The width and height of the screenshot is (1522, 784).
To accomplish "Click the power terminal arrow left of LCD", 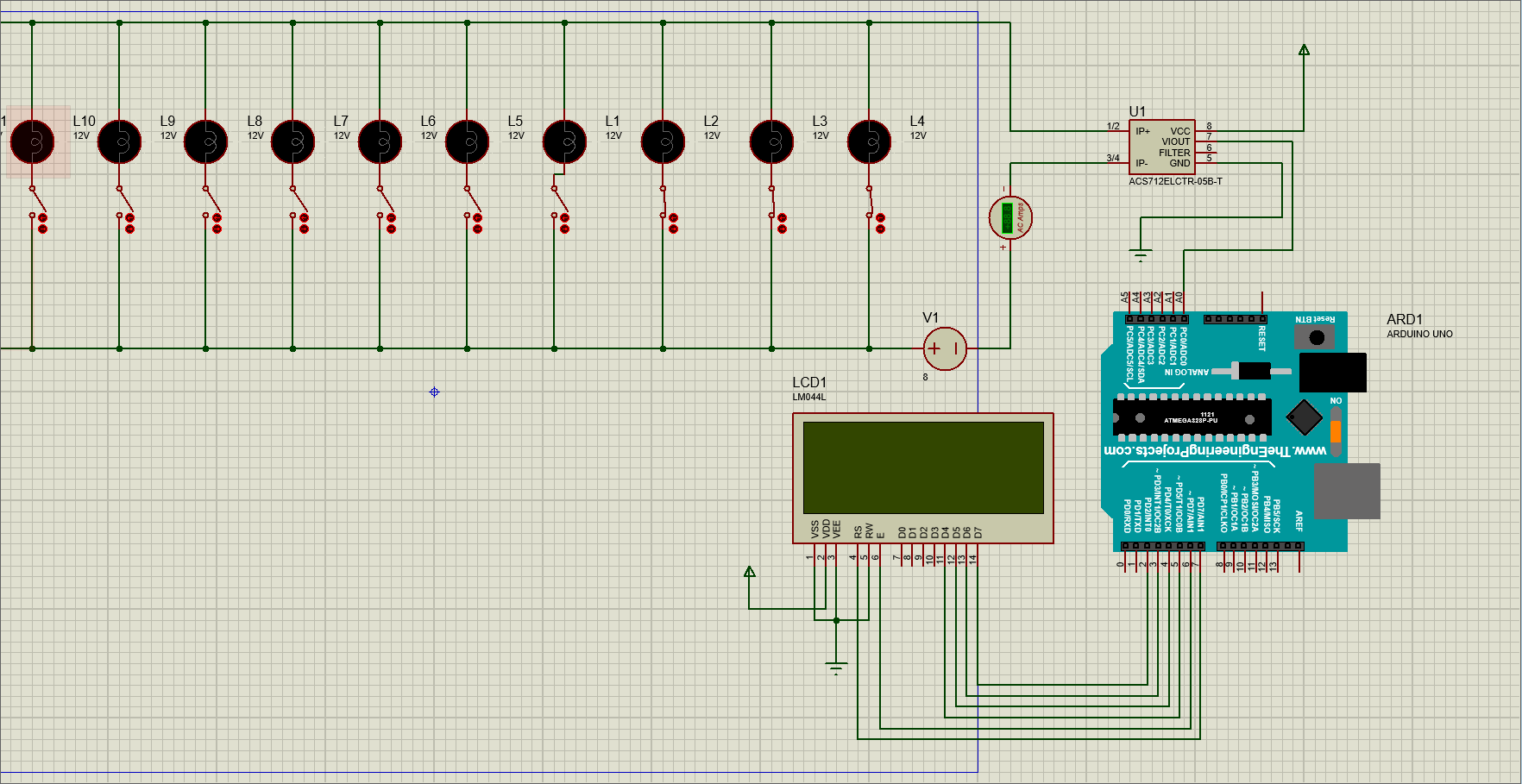I will pos(750,572).
